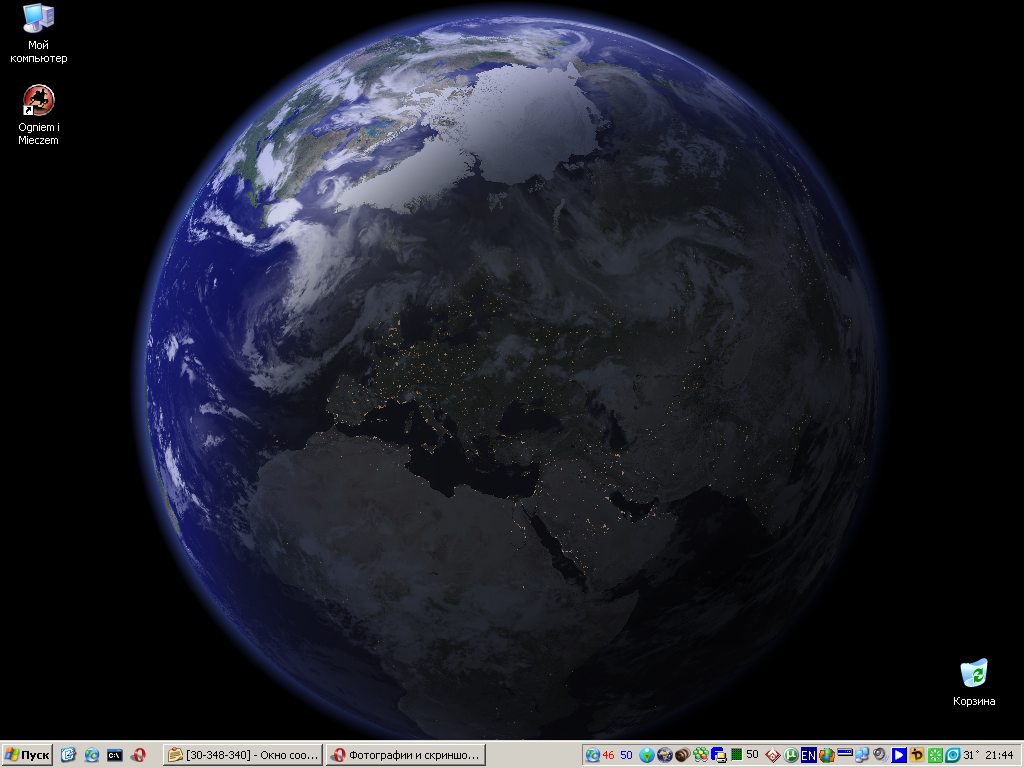Click the EN language indicator in tray
1024x768 pixels.
tap(808, 755)
